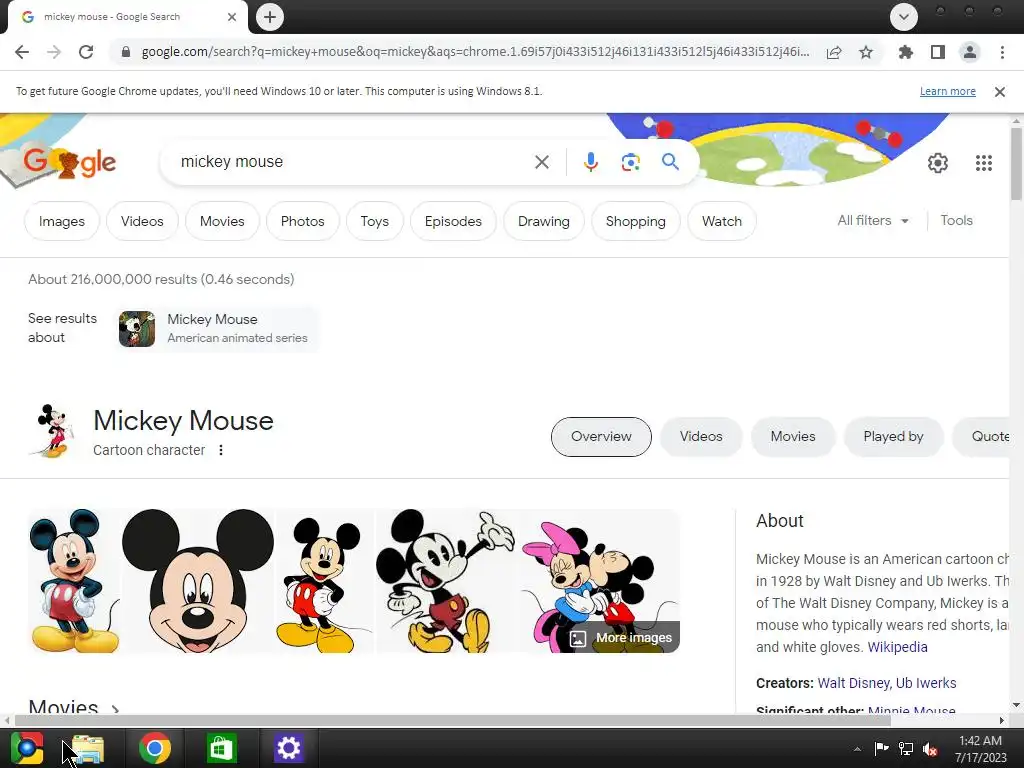Open Chrome's three-dot menu
The image size is (1024, 768).
[1002, 52]
